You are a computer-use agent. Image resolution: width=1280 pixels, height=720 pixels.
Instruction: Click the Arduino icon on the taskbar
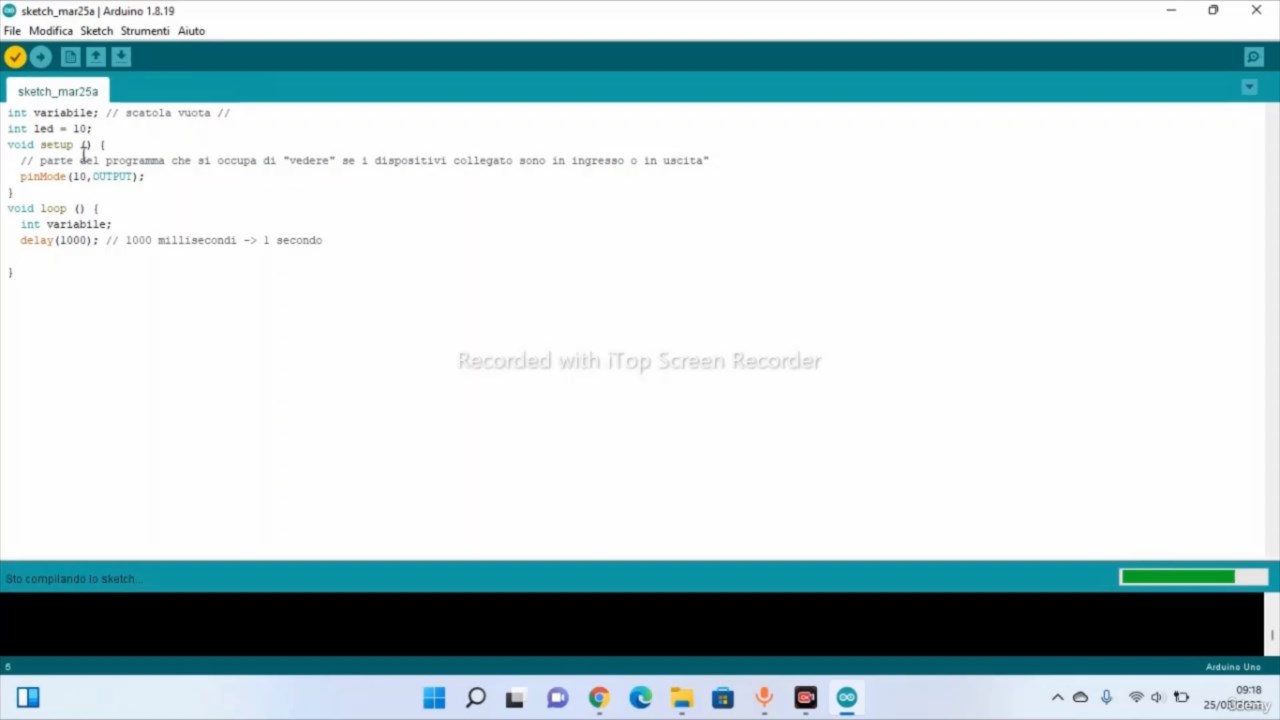(847, 698)
